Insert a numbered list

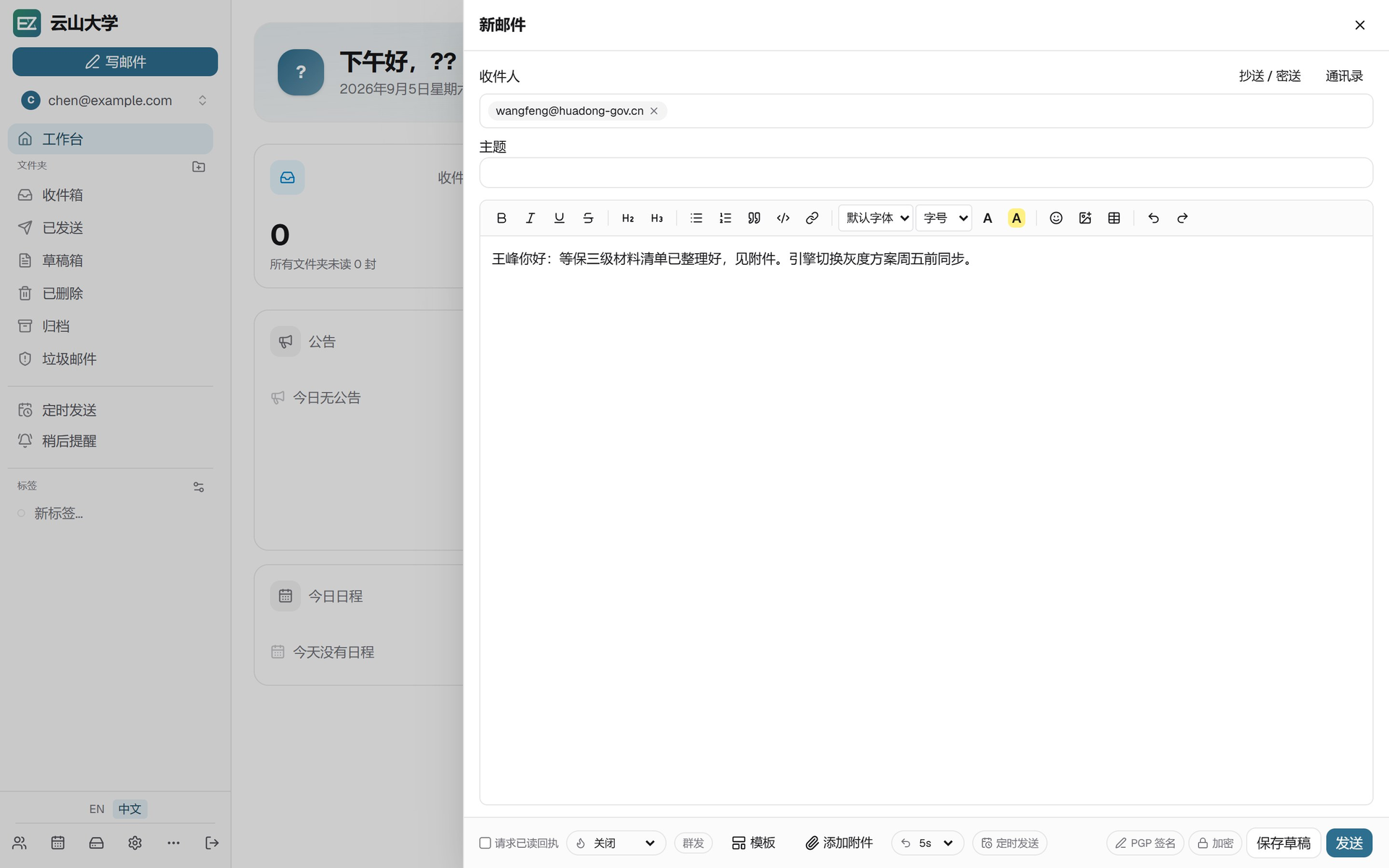point(726,218)
